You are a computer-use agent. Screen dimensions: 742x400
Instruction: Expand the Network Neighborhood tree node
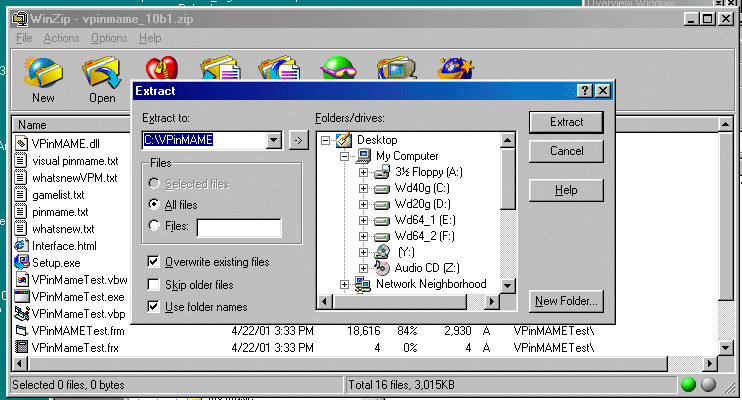pos(346,284)
